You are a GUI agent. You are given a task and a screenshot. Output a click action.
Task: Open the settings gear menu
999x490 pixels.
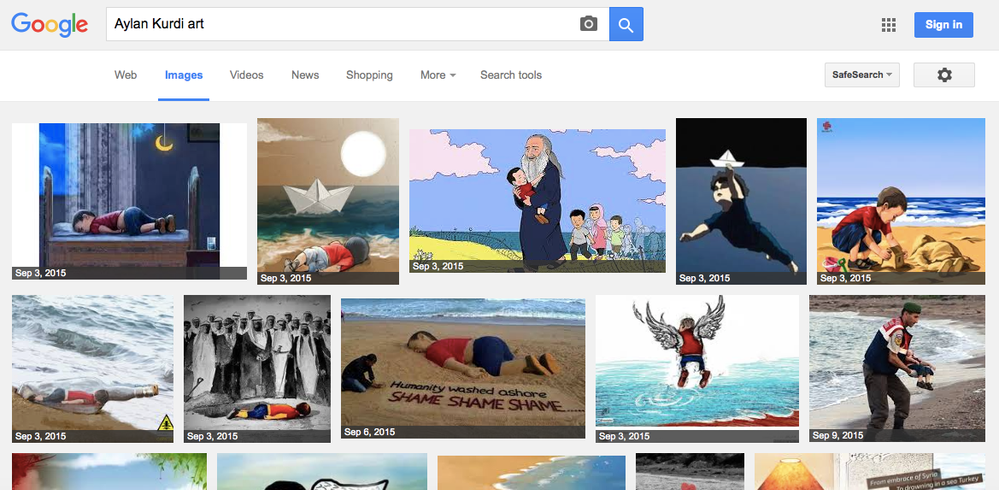coord(944,75)
